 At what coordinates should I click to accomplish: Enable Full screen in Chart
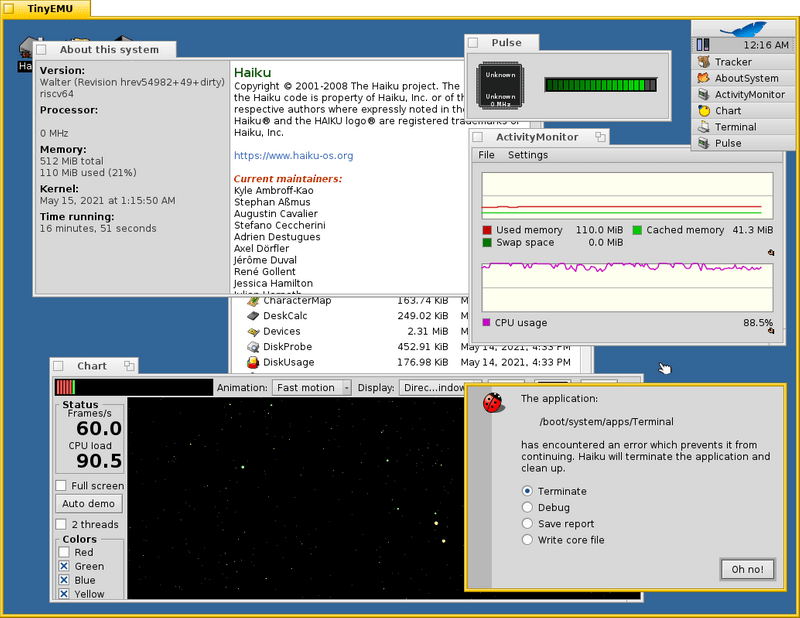(x=61, y=485)
